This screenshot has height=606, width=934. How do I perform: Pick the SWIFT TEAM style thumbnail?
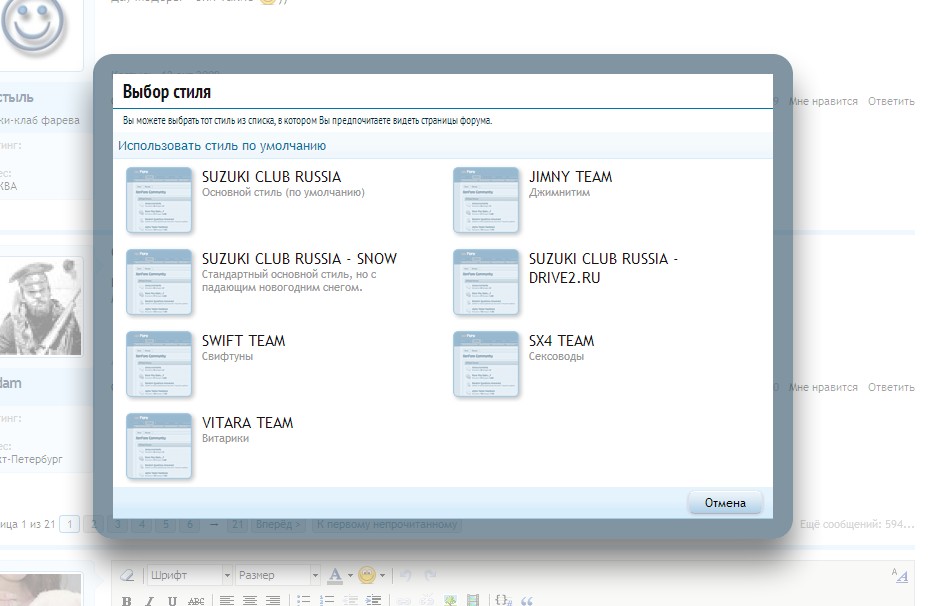click(159, 364)
